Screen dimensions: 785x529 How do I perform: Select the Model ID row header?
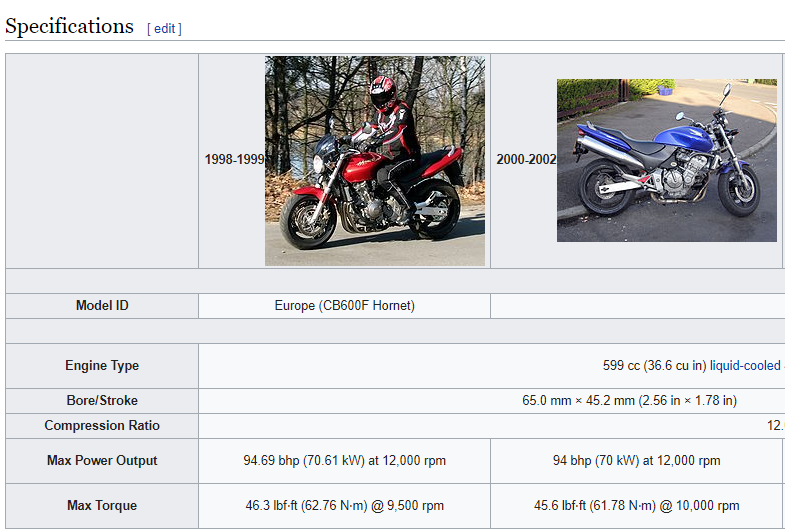102,306
